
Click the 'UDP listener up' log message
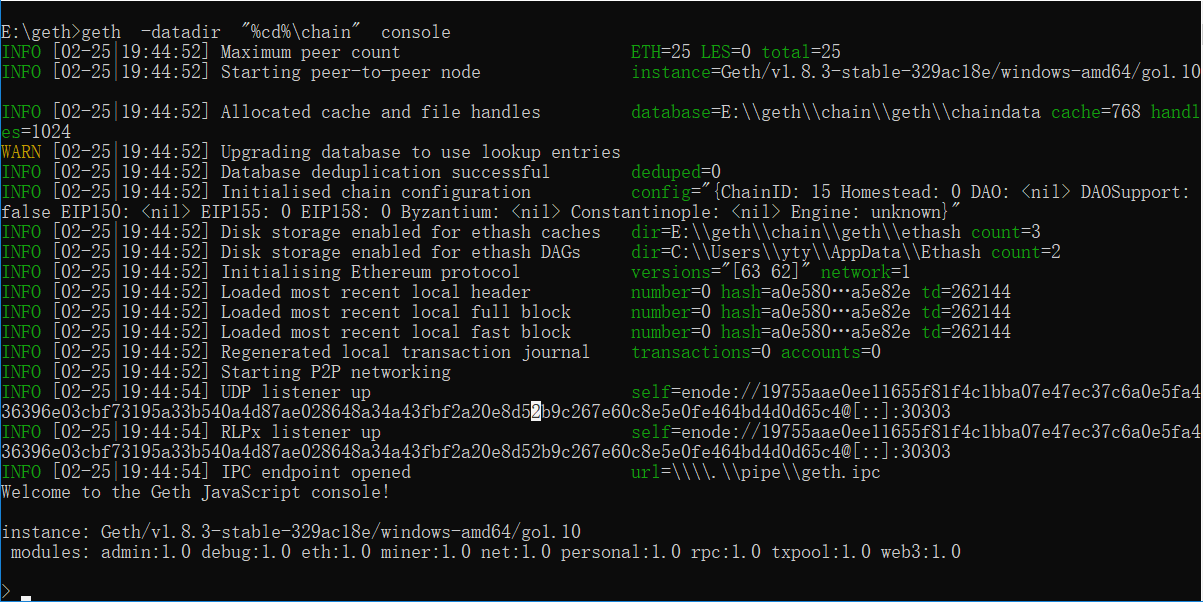[x=295, y=392]
